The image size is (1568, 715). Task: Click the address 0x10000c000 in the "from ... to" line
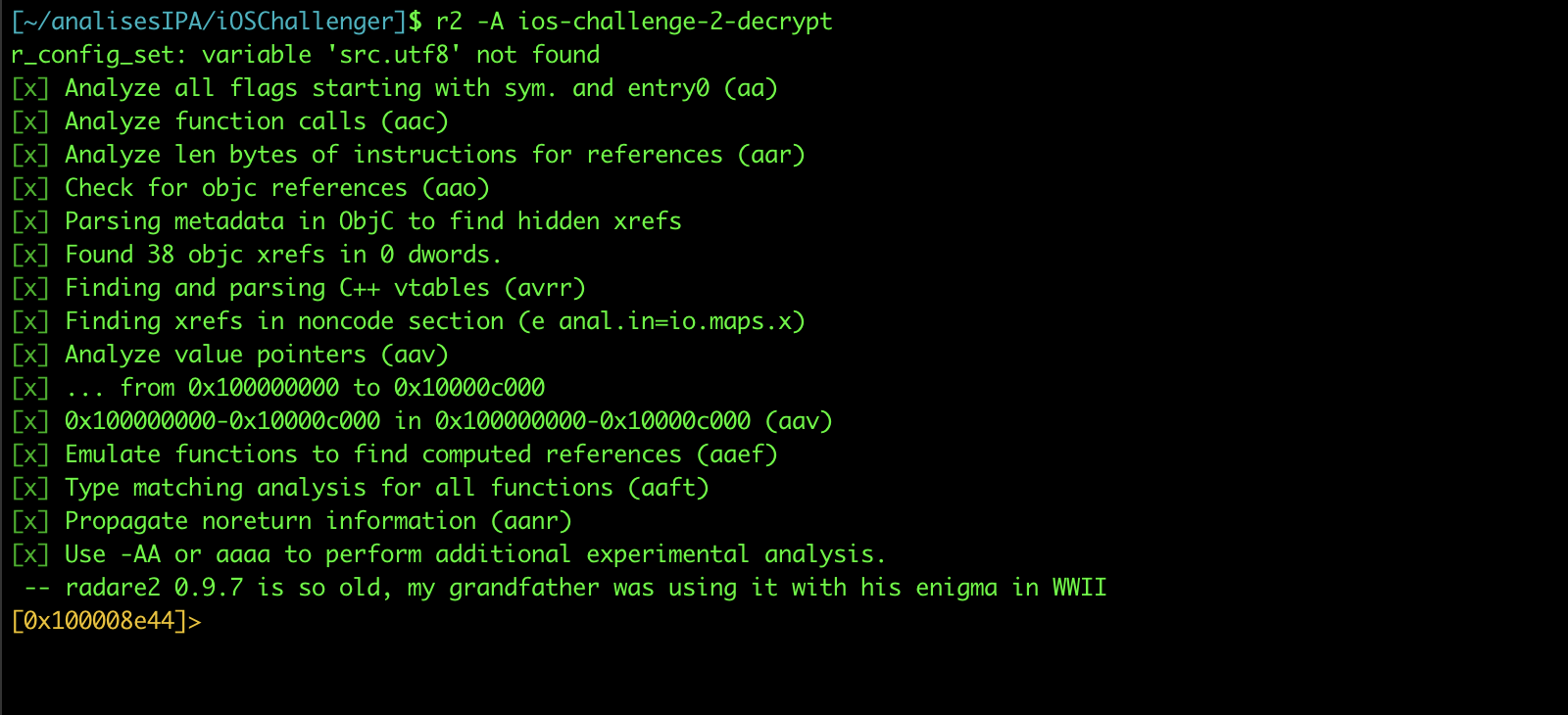point(469,388)
